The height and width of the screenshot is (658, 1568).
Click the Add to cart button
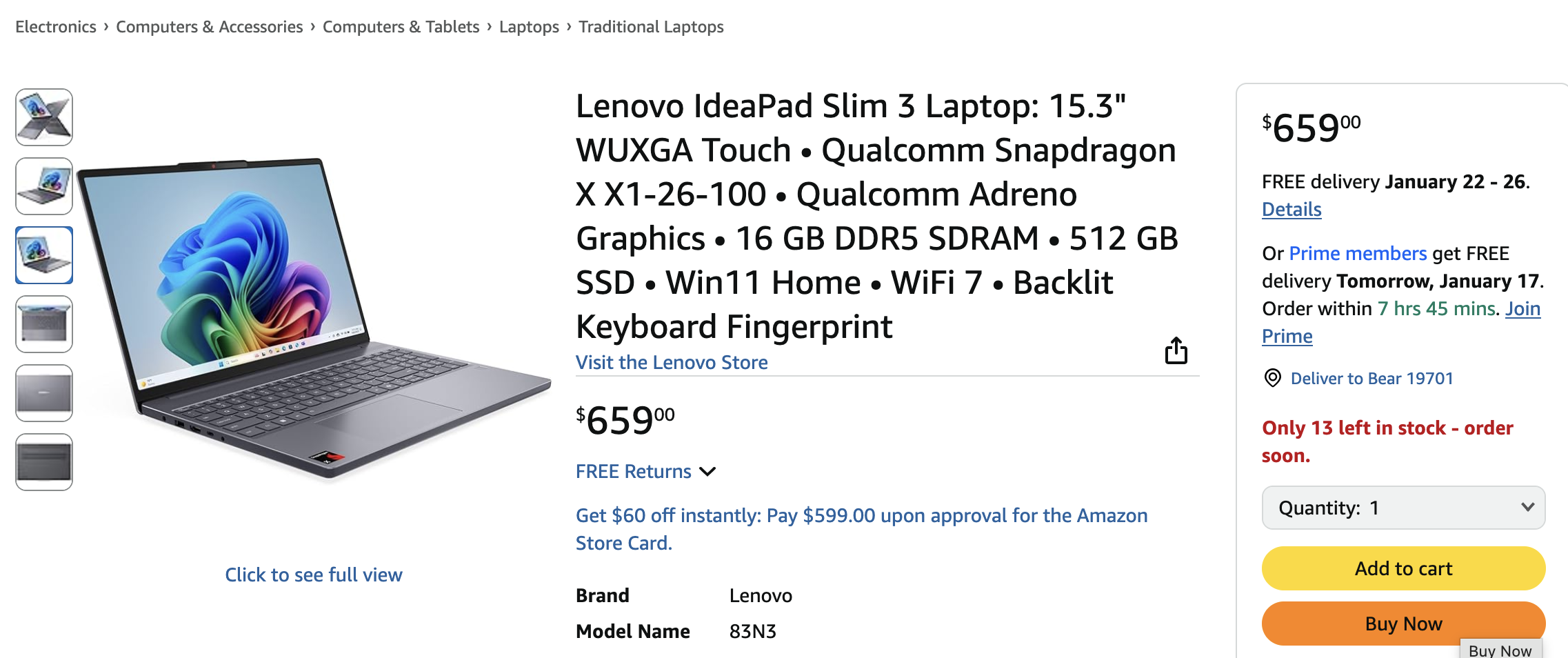point(1403,568)
